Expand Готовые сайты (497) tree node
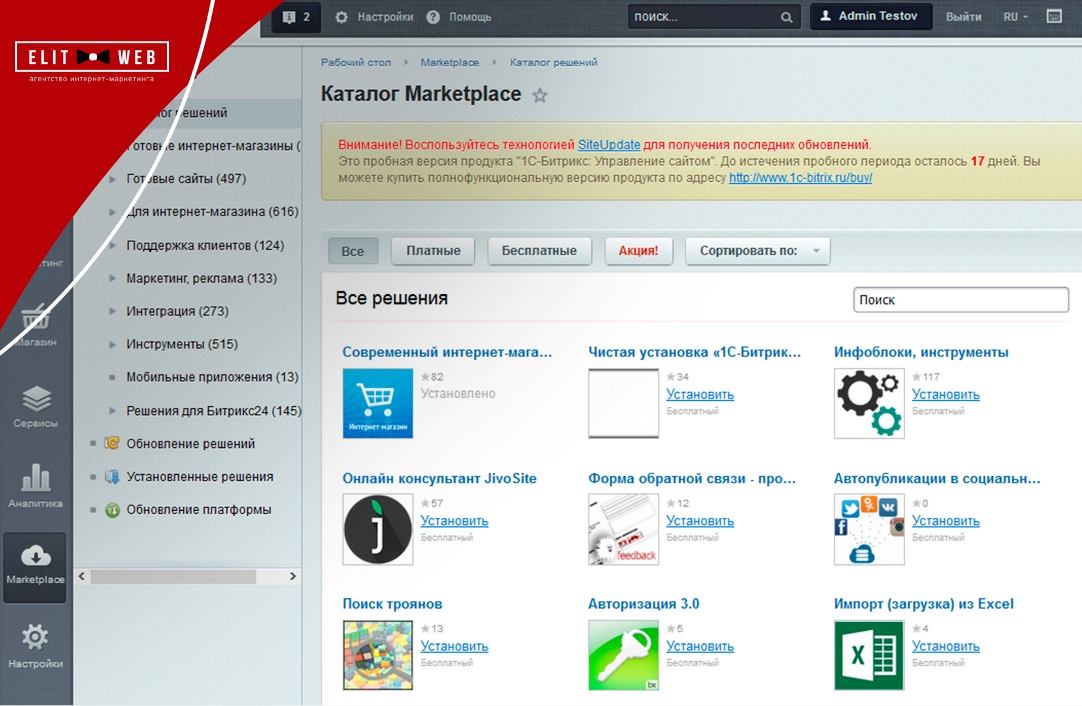 tap(112, 179)
